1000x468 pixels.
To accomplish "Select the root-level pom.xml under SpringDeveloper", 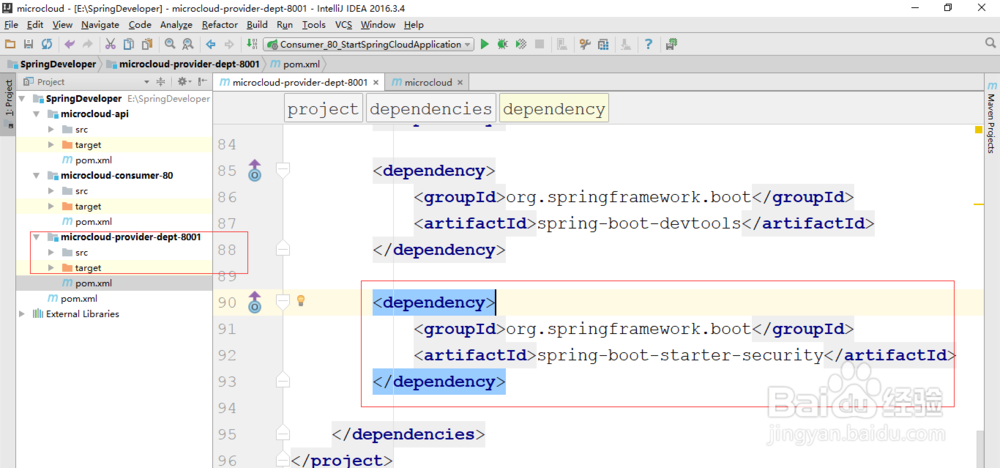I will click(72, 298).
